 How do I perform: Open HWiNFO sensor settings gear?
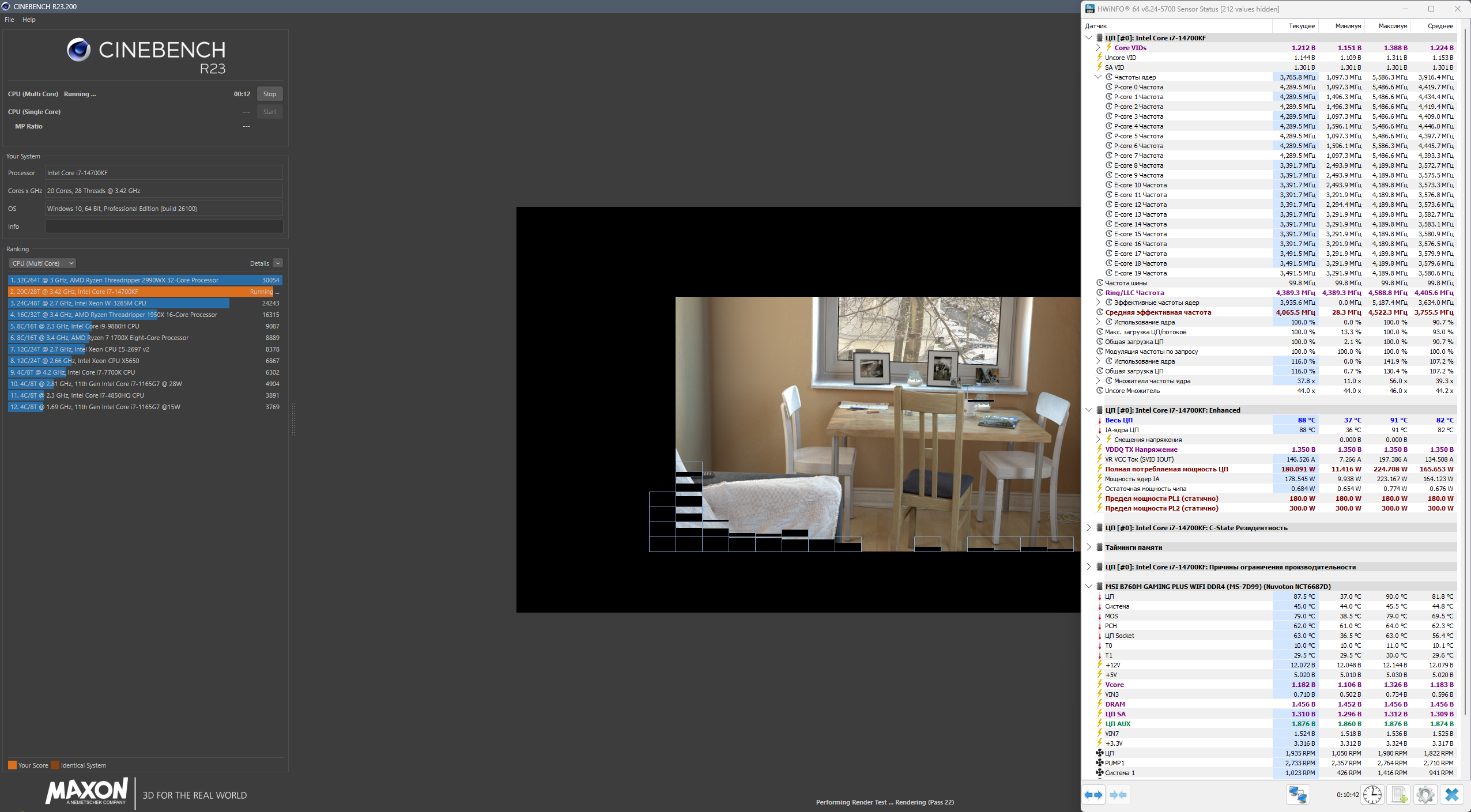(x=1425, y=795)
